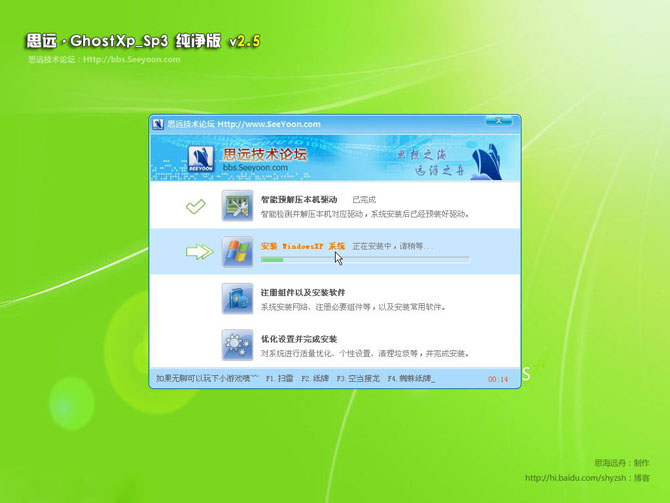Click the dialog title Http://www.SeeYoon.com
The image size is (670, 503).
269,124
